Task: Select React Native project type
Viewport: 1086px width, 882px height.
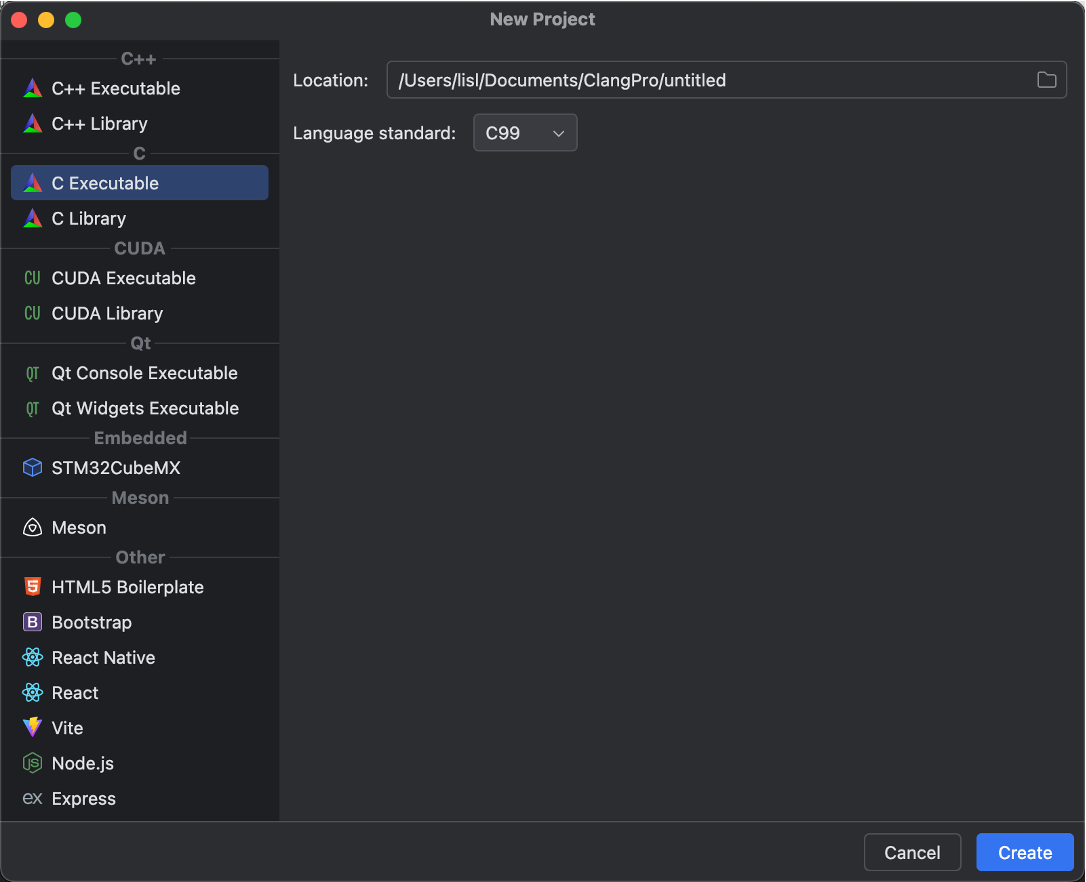Action: 103,658
